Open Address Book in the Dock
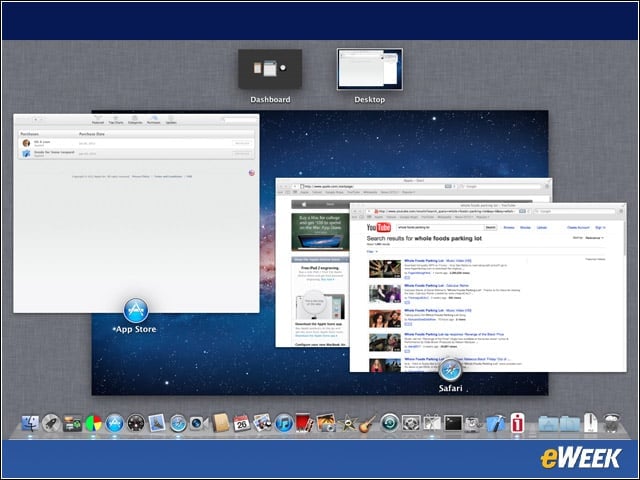 pos(221,423)
